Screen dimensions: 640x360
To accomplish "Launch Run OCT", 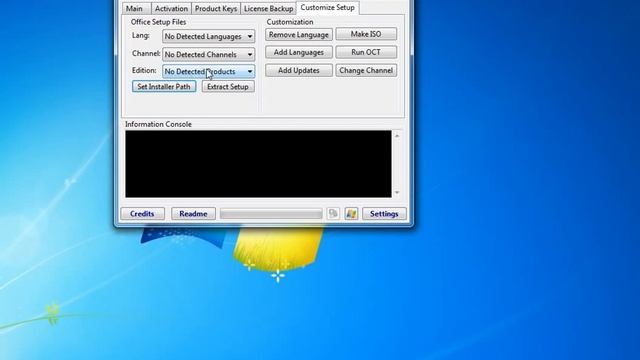I will click(366, 52).
